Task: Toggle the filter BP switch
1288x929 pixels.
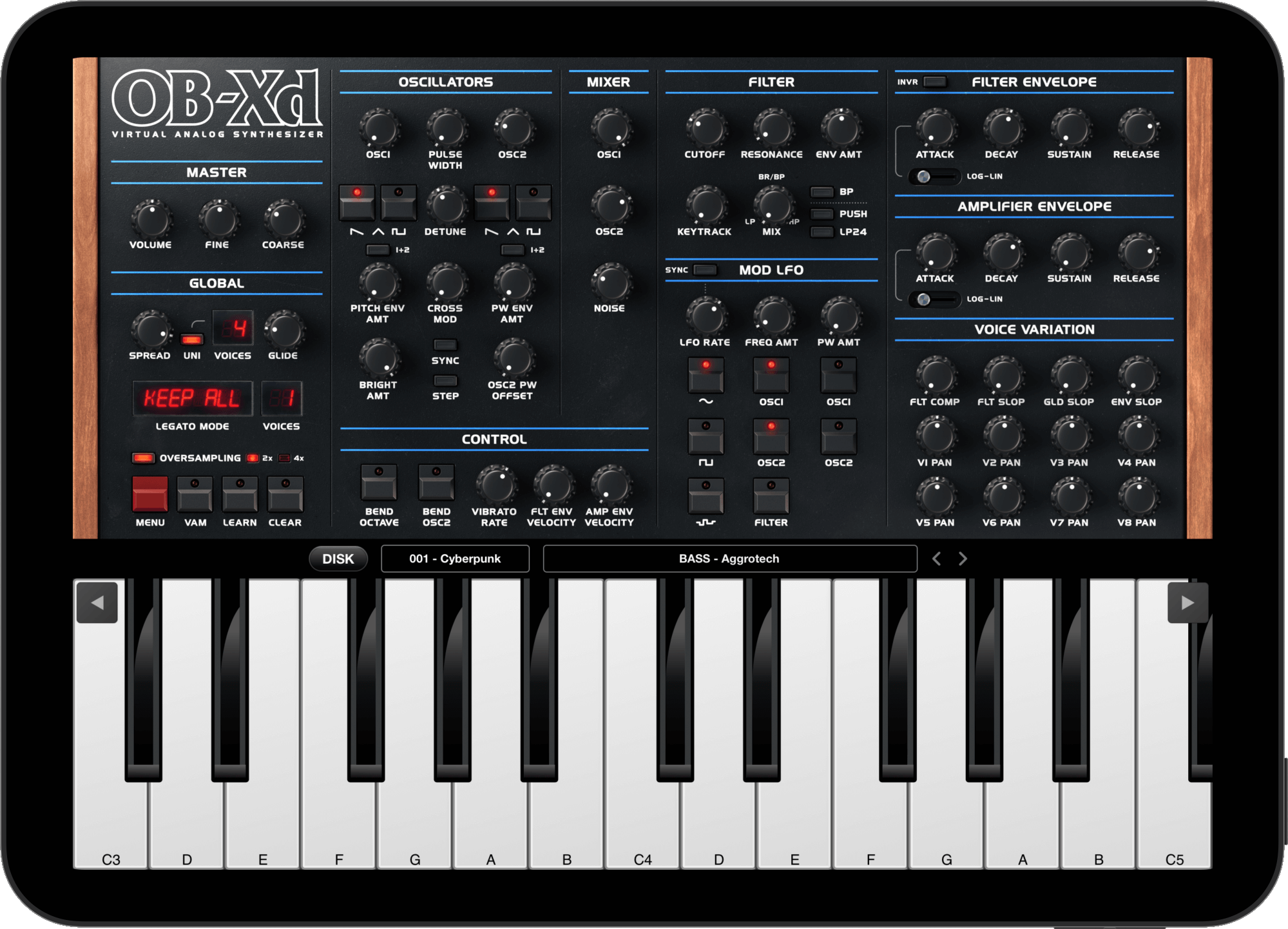Action: coord(822,192)
